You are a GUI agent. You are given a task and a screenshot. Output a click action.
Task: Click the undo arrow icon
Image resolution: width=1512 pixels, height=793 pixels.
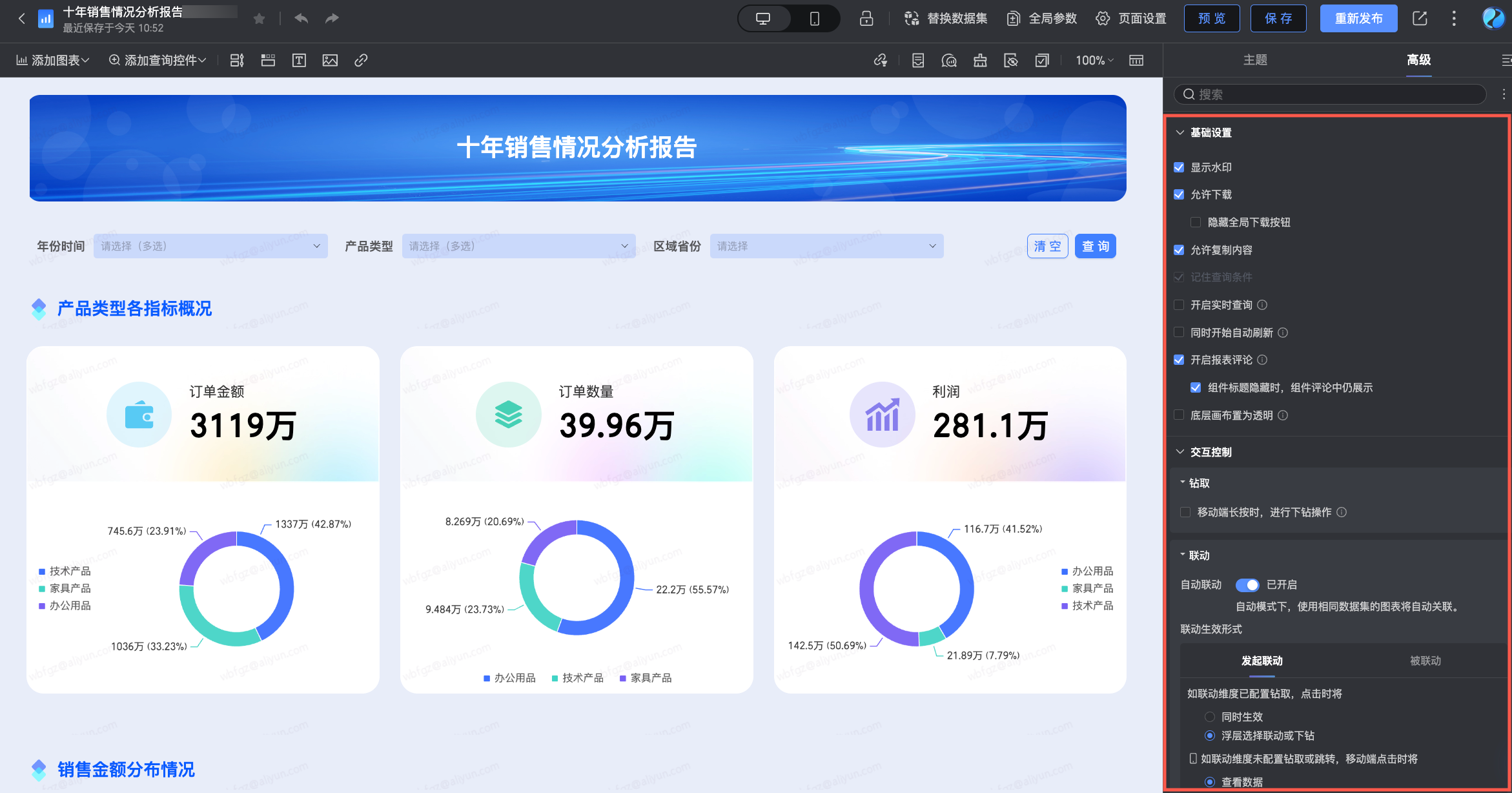pos(301,19)
